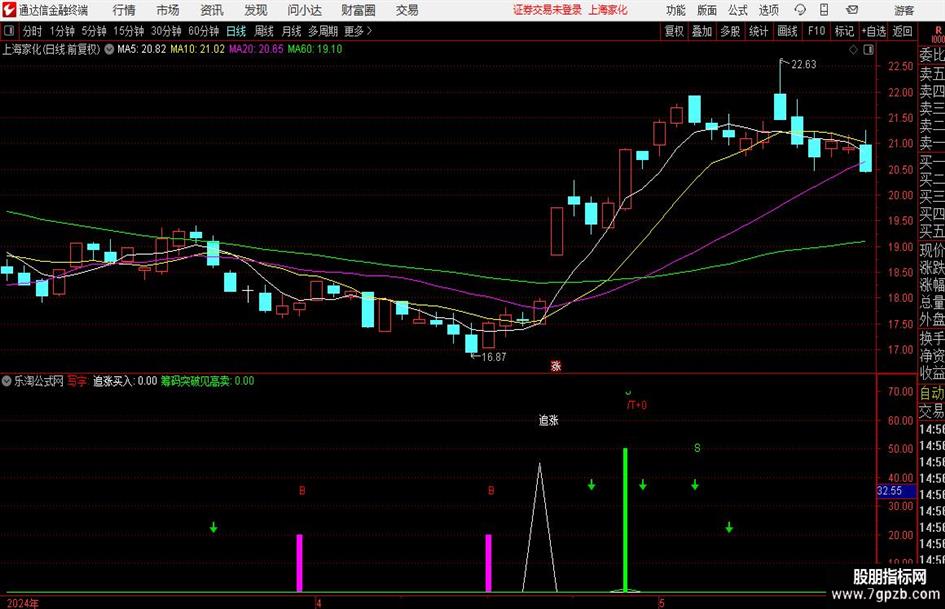
Task: Click the 复权 adjustment button
Action: [x=674, y=31]
